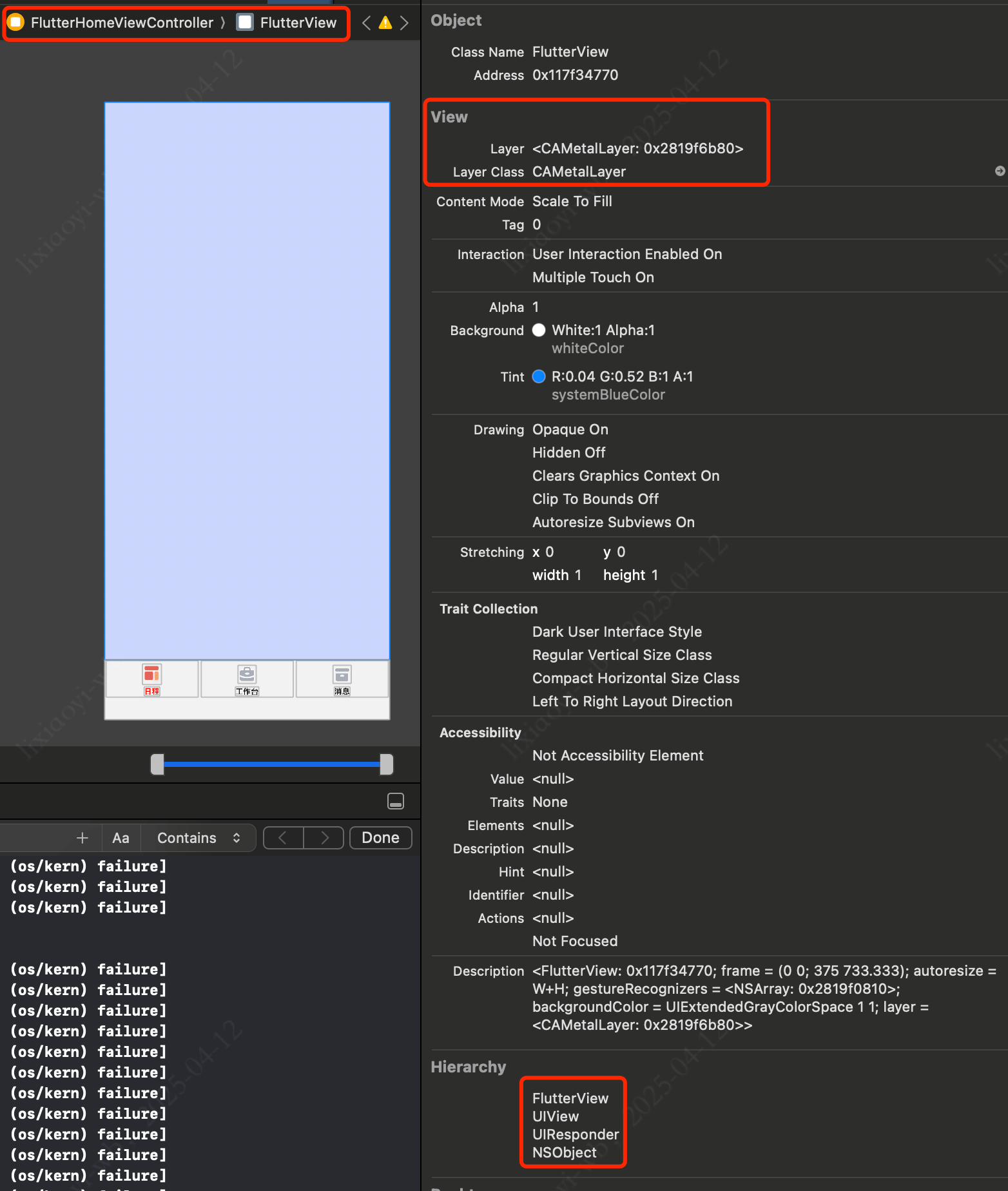1008x1191 pixels.
Task: Toggle Aa case-sensitive matching
Action: coord(121,838)
